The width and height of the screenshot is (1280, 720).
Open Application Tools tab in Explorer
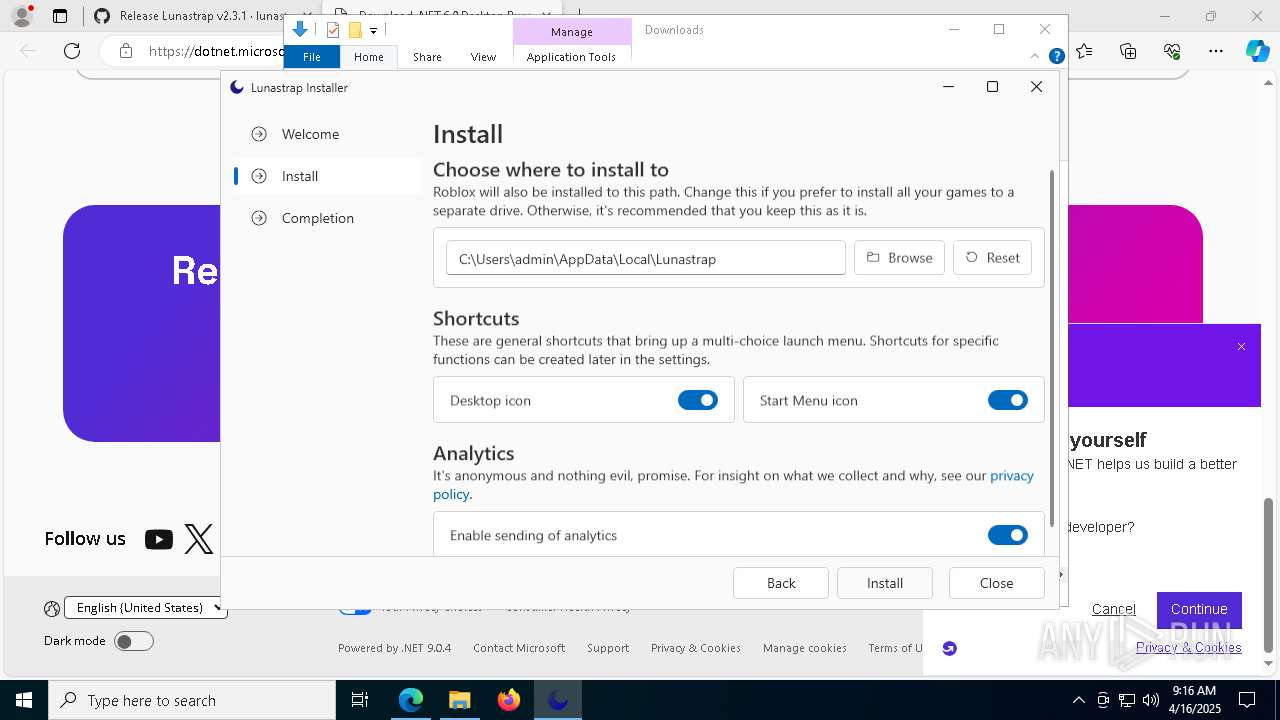pyautogui.click(x=571, y=57)
